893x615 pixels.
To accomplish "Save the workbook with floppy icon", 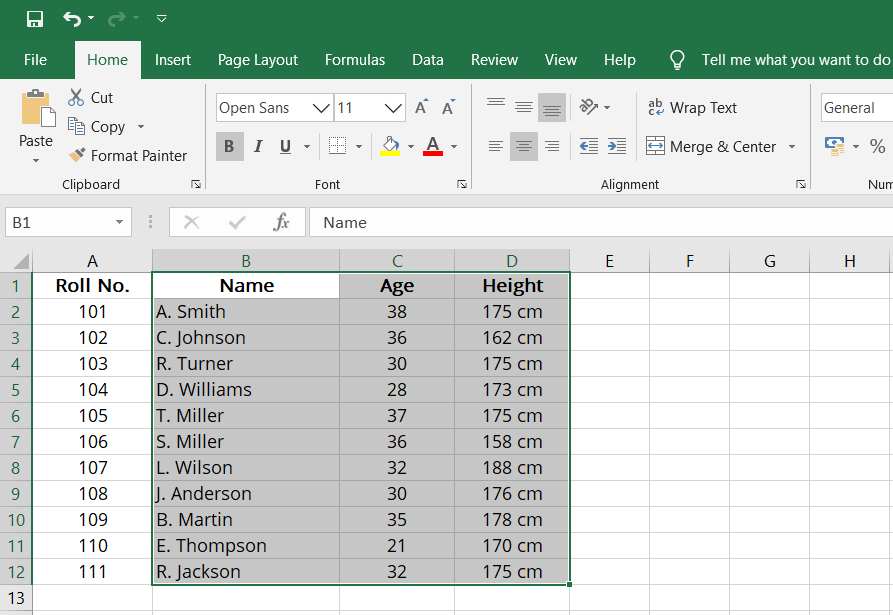I will coord(35,19).
